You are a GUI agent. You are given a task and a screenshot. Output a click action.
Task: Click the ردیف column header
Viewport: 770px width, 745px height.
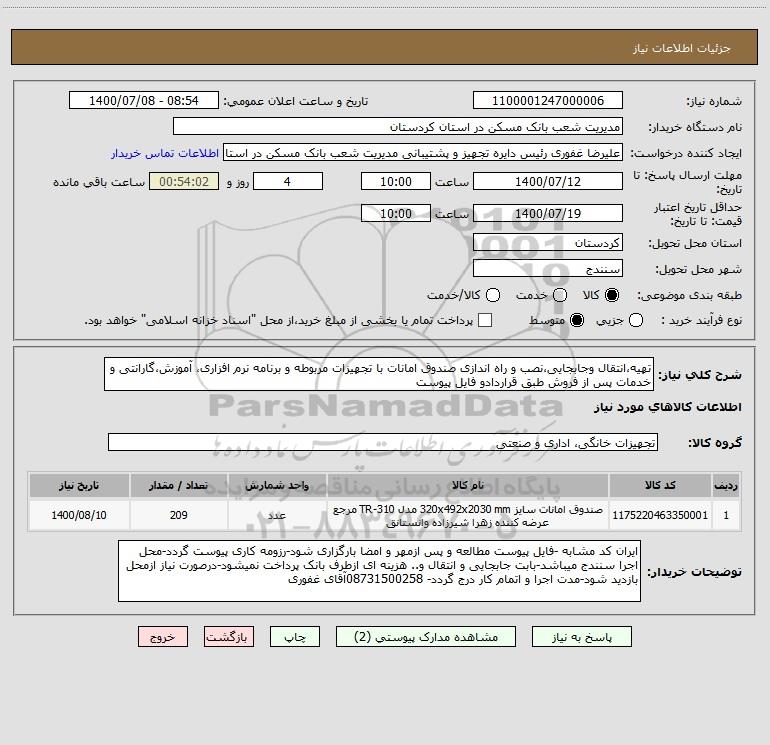click(726, 485)
